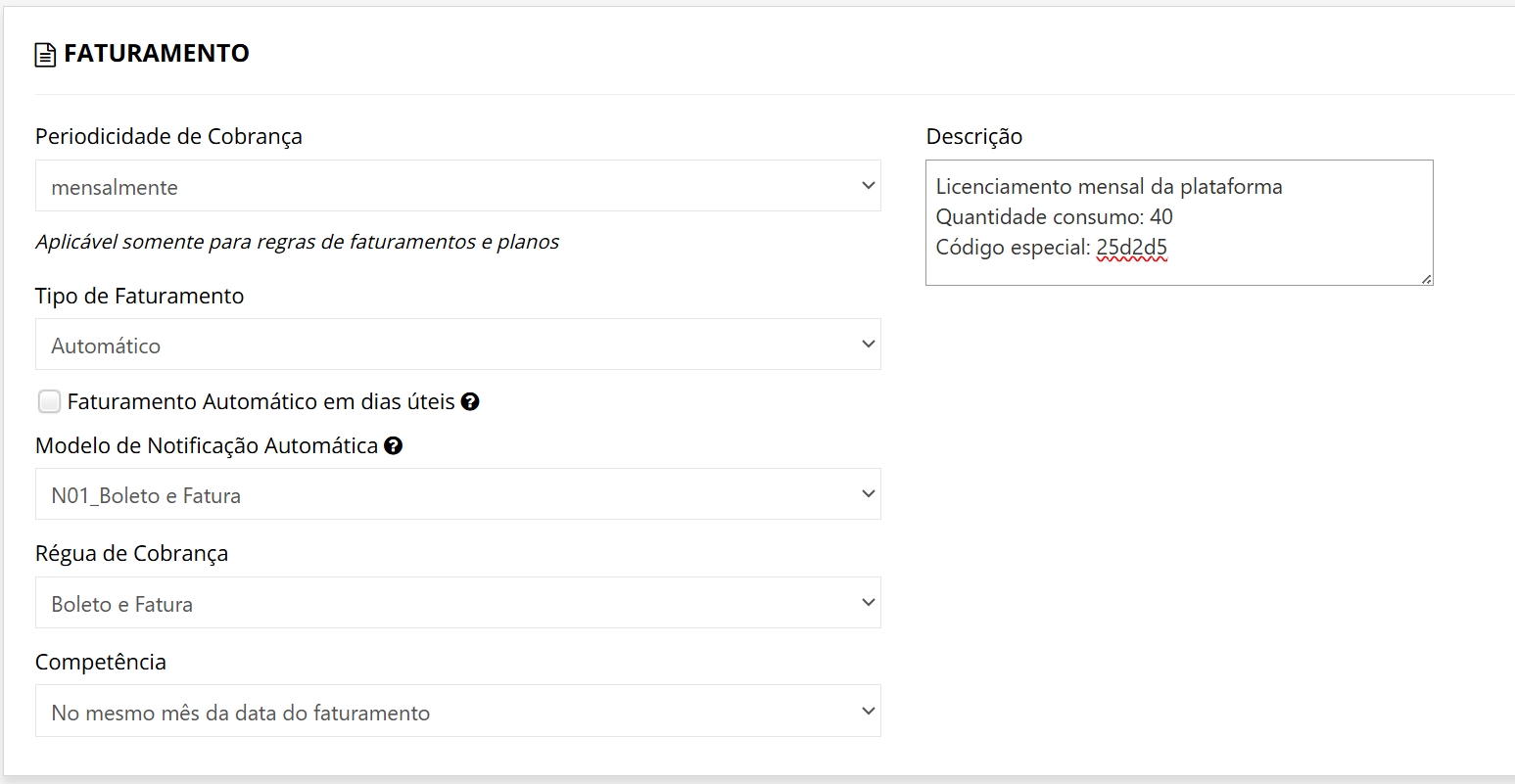1515x784 pixels.
Task: Click the misspelled word 25d2d5 in description
Action: (1131, 248)
